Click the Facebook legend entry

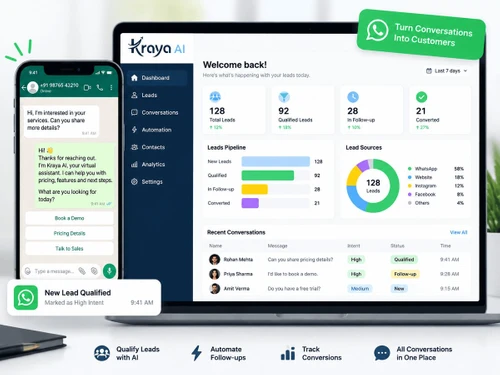point(435,194)
